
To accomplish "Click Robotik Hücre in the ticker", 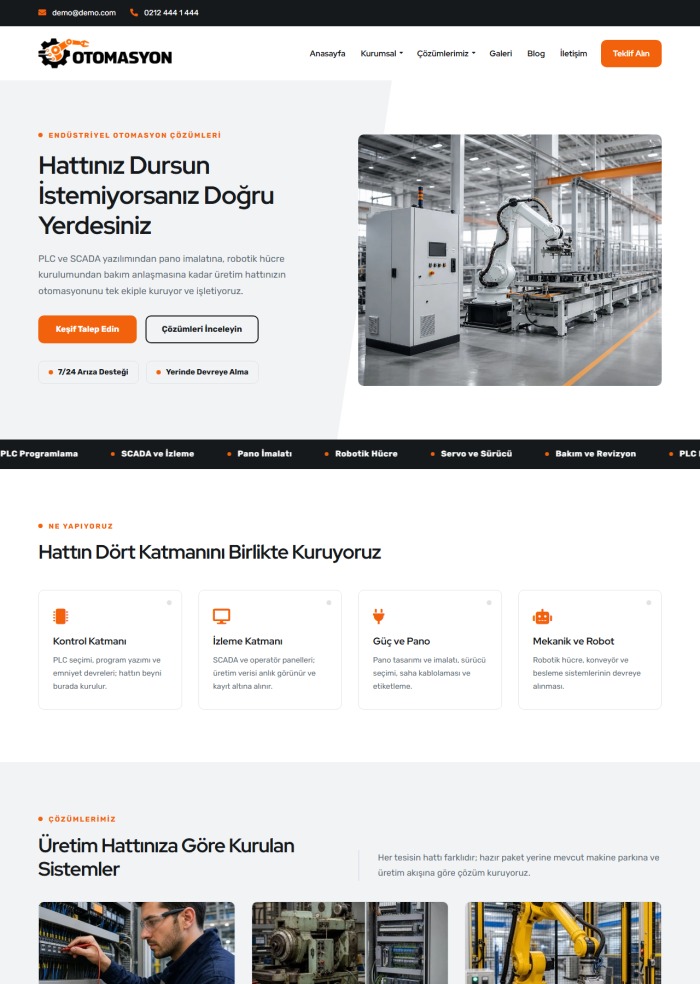I will tap(366, 454).
